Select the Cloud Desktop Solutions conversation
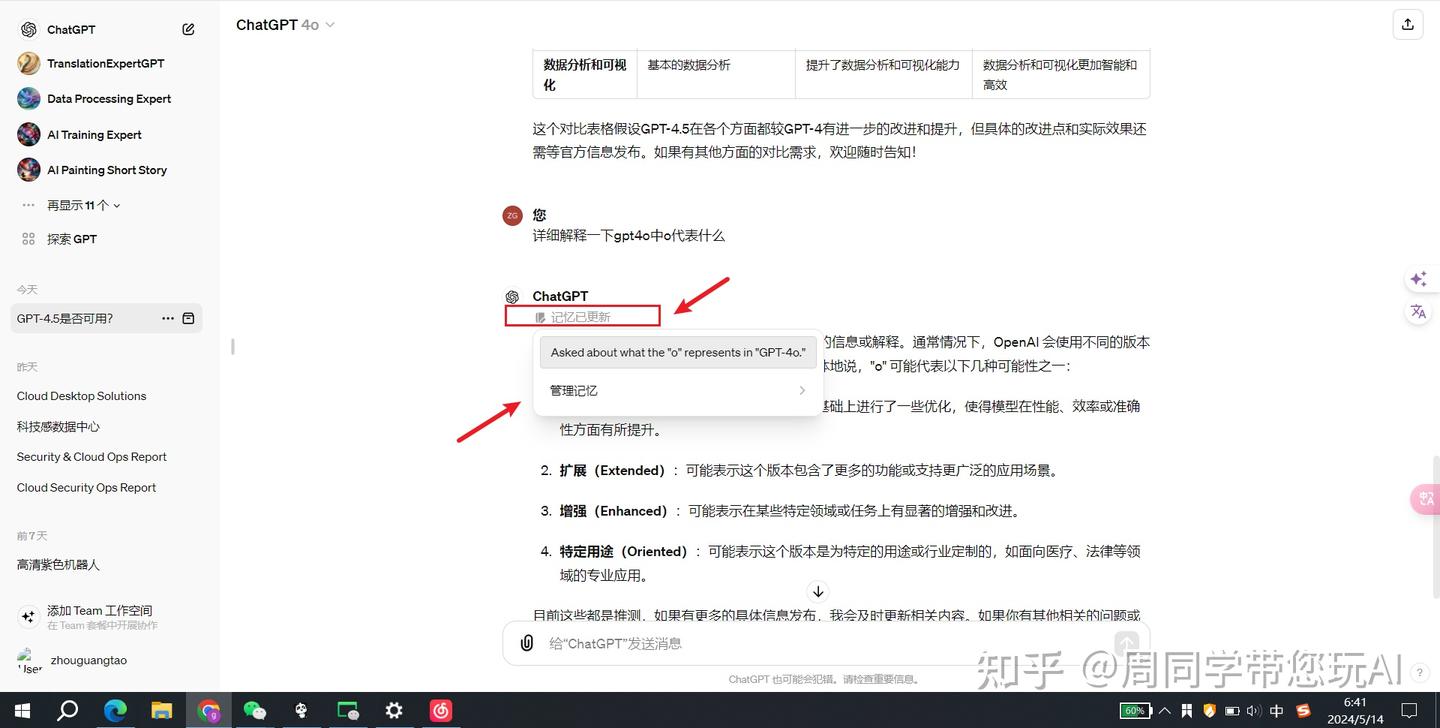1440x728 pixels. (x=81, y=396)
